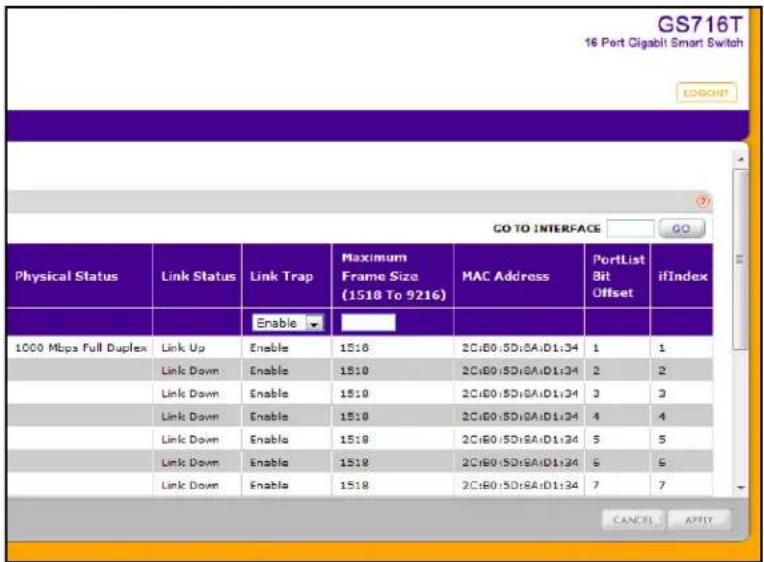Click the scrollbar up arrow
The image size is (764, 562).
741,159
